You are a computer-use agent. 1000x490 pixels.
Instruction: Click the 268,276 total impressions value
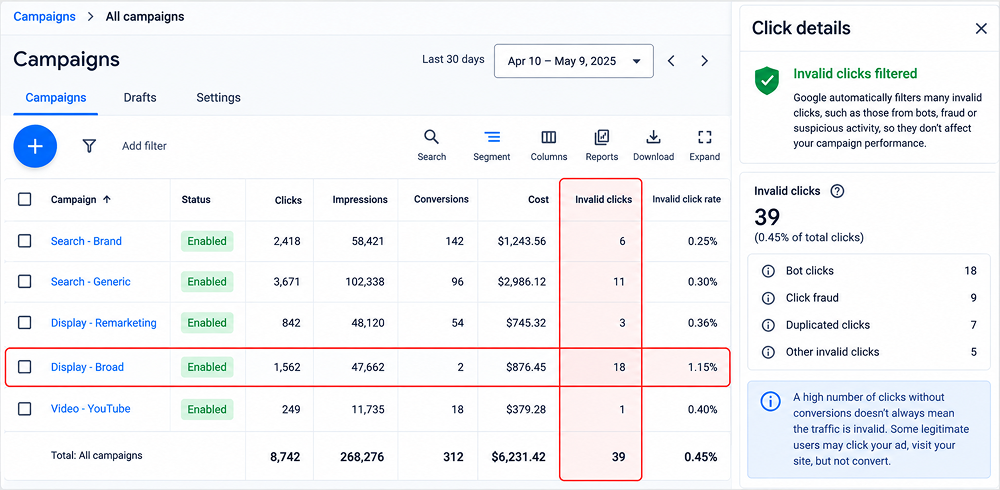362,457
